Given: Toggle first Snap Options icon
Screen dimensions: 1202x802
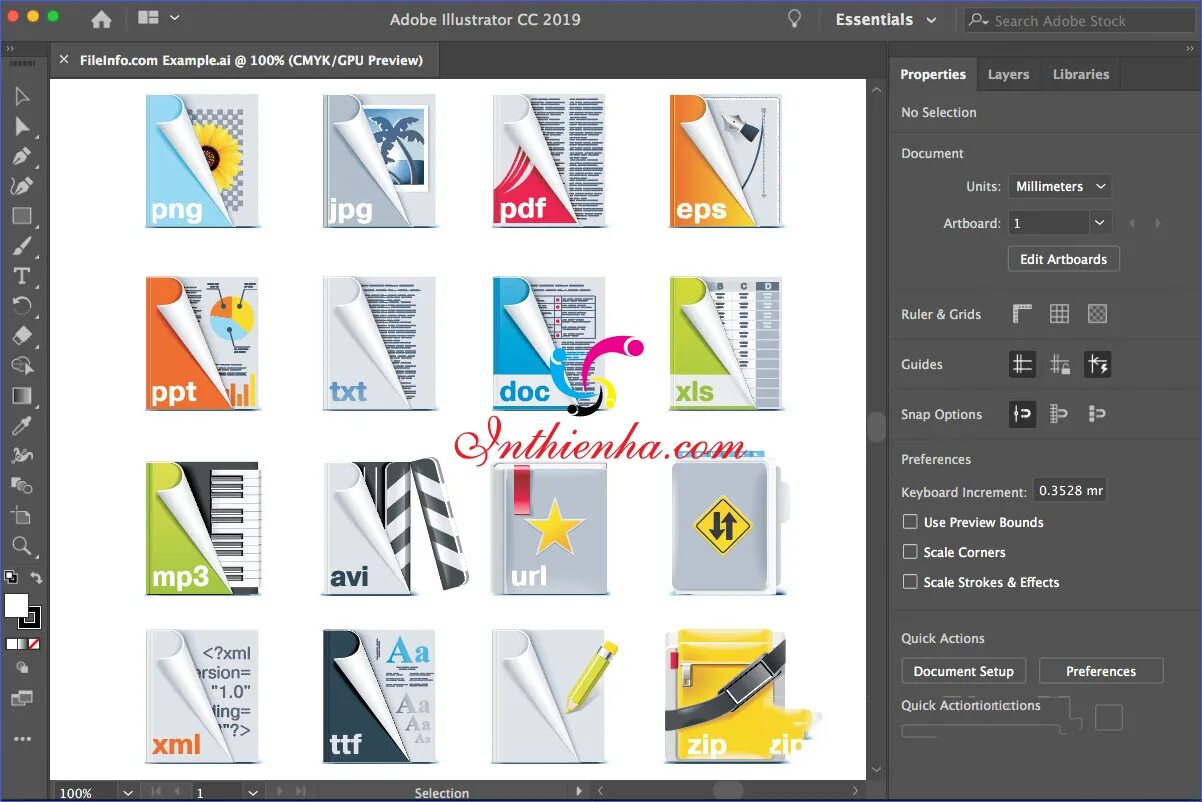Looking at the screenshot, I should [x=1022, y=414].
